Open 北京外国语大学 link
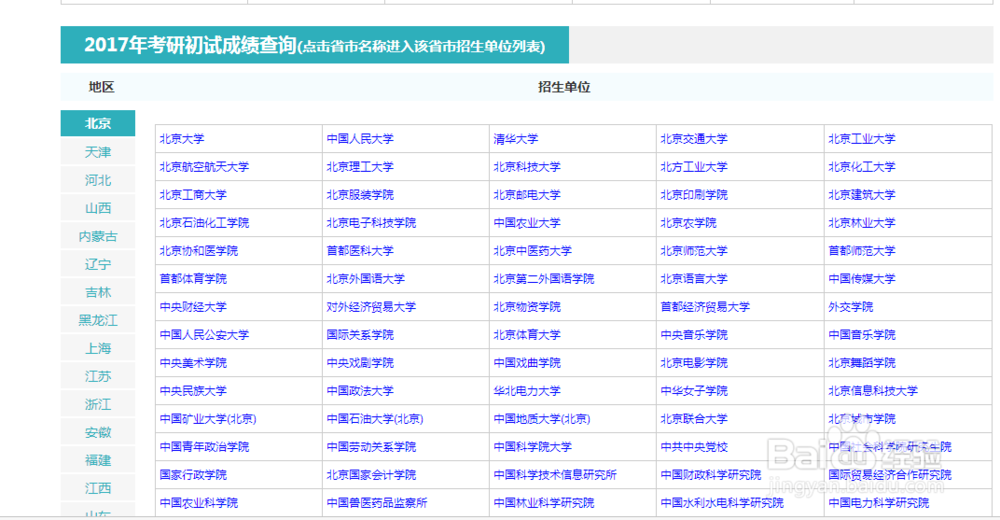This screenshot has width=1000, height=520. pyautogui.click(x=365, y=279)
